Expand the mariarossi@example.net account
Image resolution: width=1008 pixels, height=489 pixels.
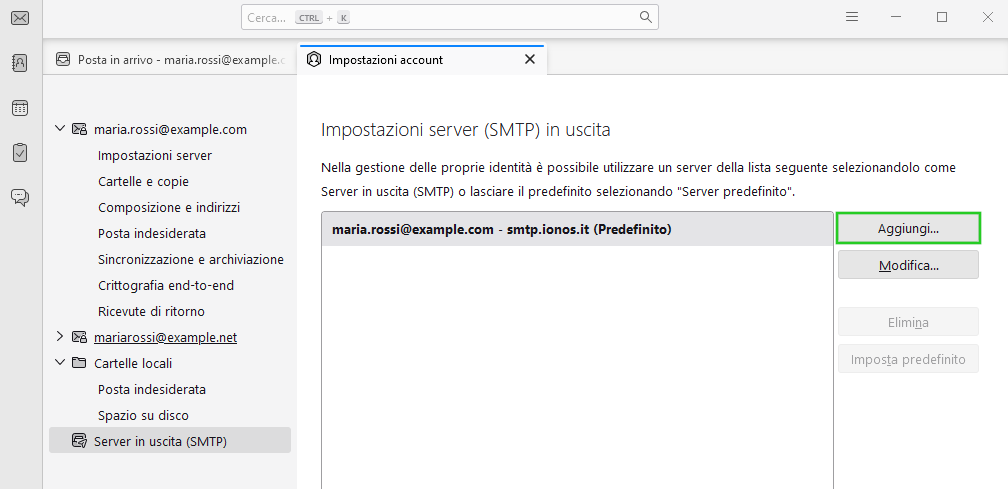[x=60, y=337]
